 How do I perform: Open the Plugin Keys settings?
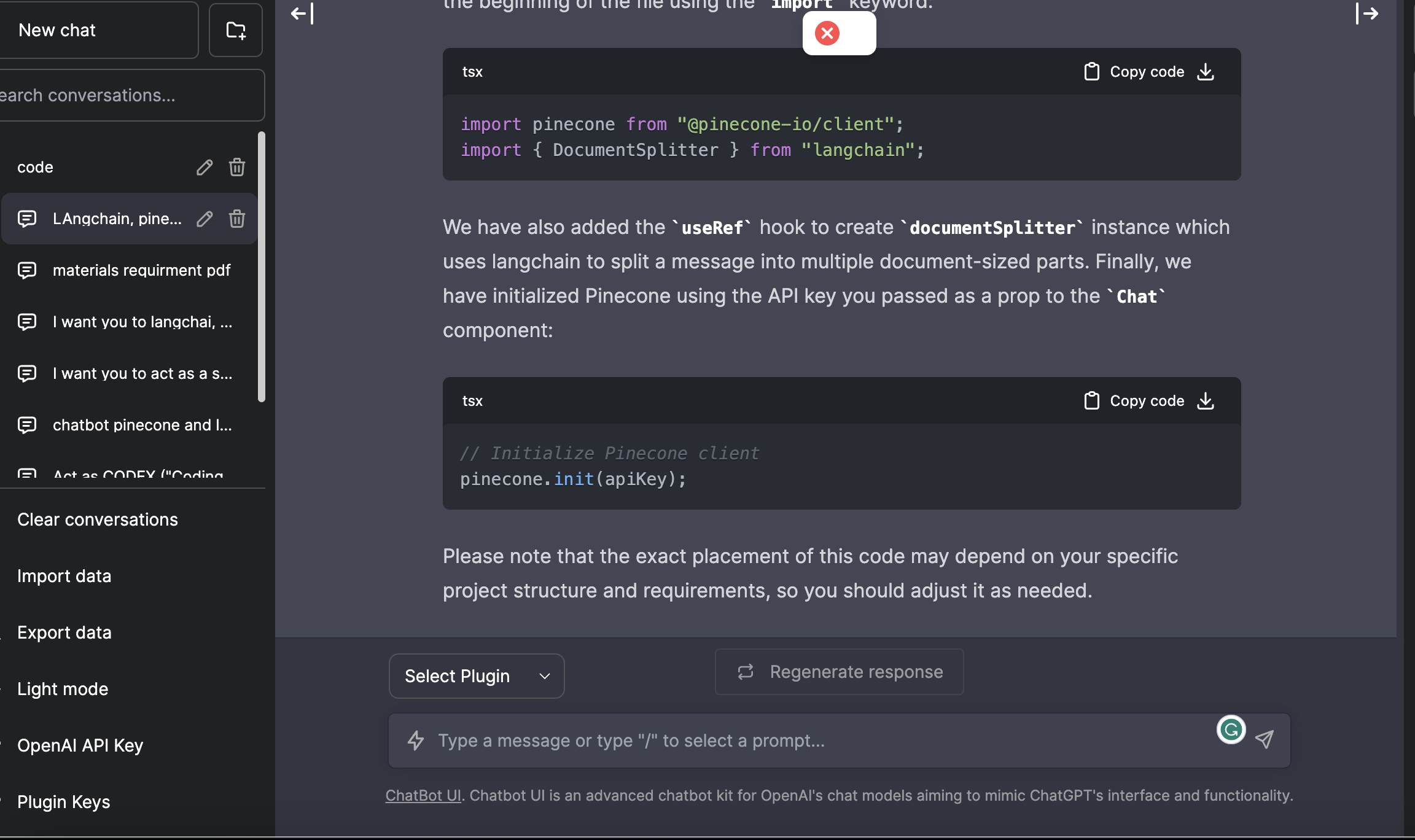coord(63,801)
